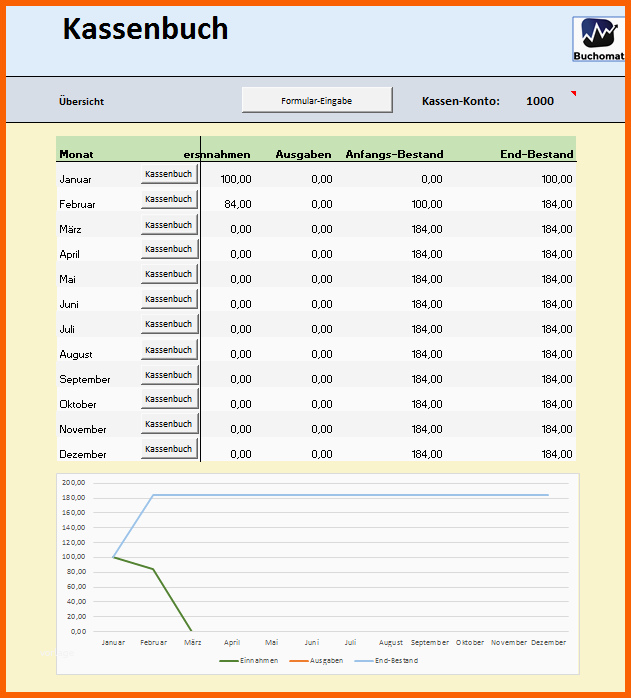The height and width of the screenshot is (698, 631).
Task: Select the End-Bestand column header
Action: (537, 154)
